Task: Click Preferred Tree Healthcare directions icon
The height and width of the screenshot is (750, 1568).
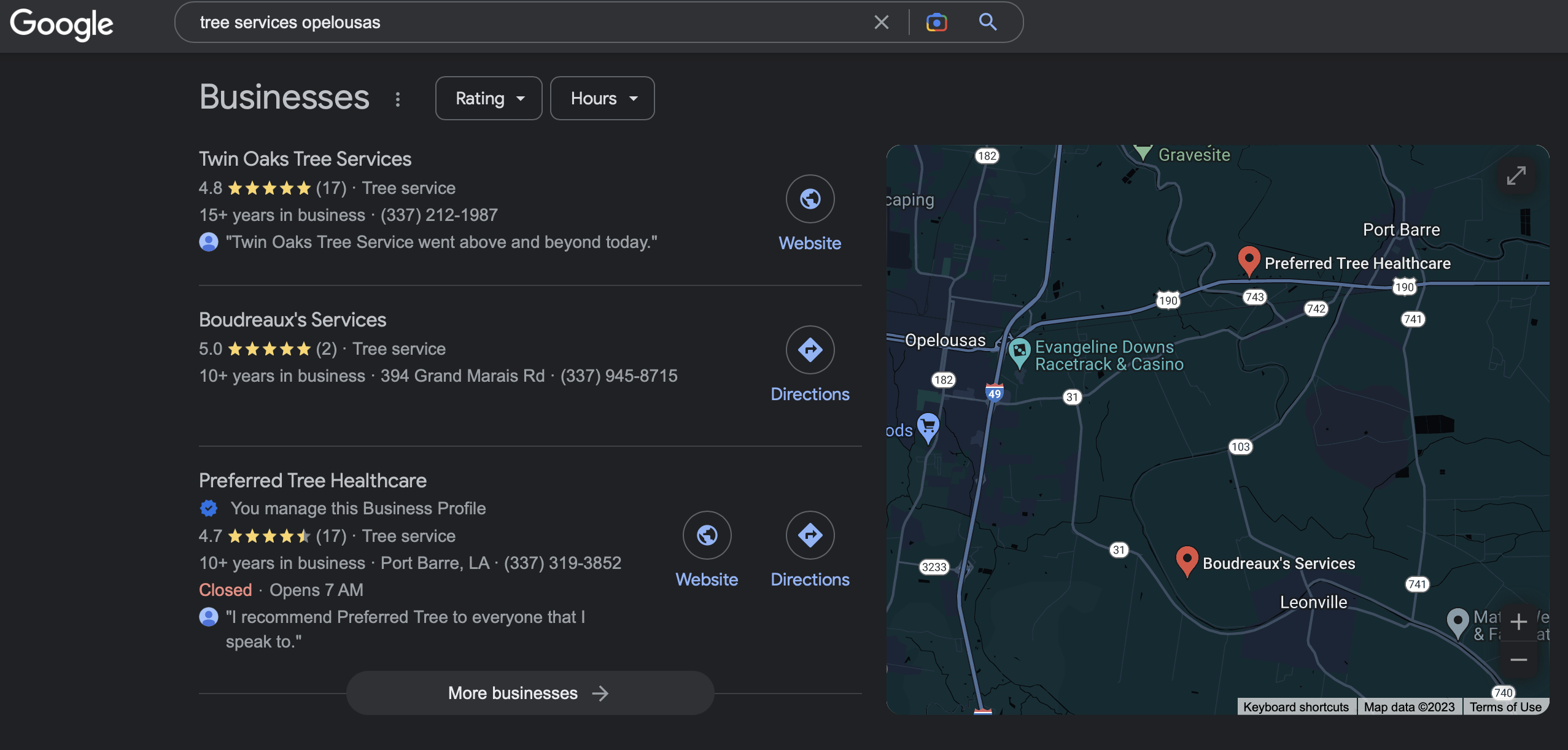Action: click(810, 535)
